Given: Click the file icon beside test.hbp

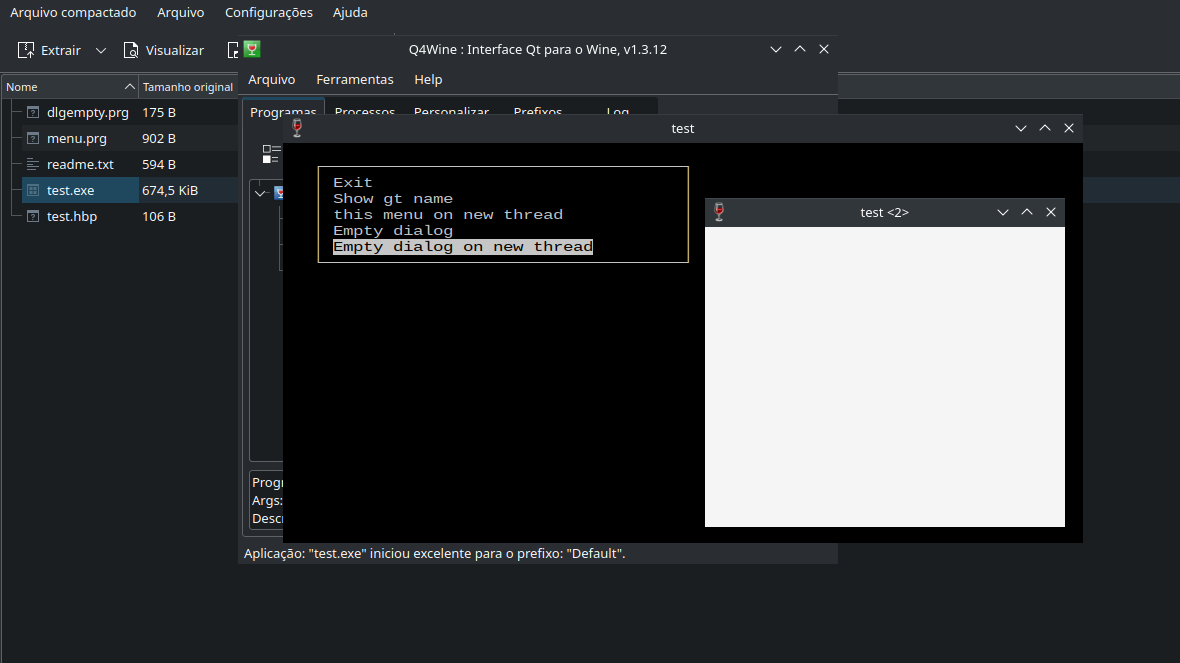Looking at the screenshot, I should (x=33, y=217).
